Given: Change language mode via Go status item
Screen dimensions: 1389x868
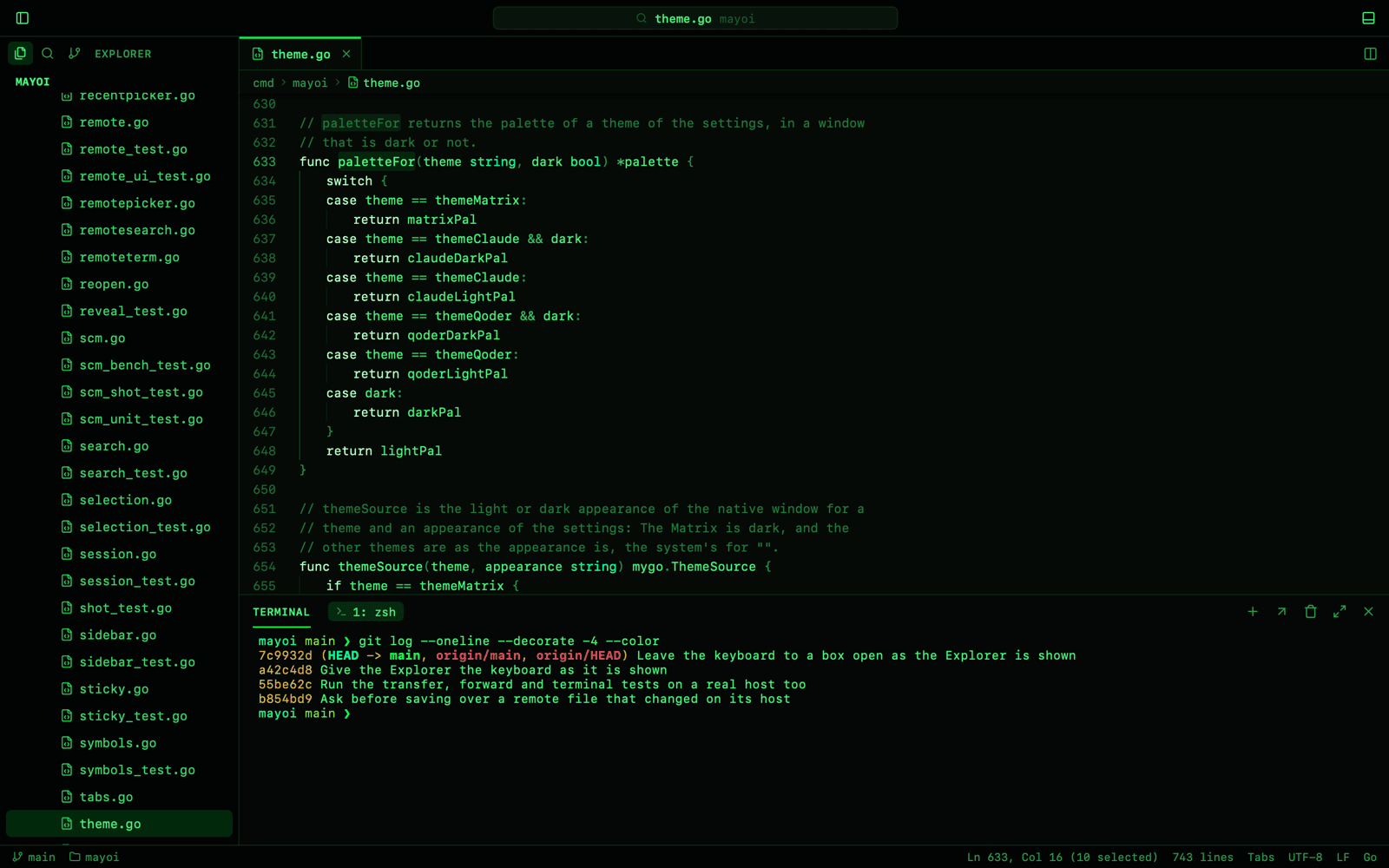Looking at the screenshot, I should (1370, 857).
